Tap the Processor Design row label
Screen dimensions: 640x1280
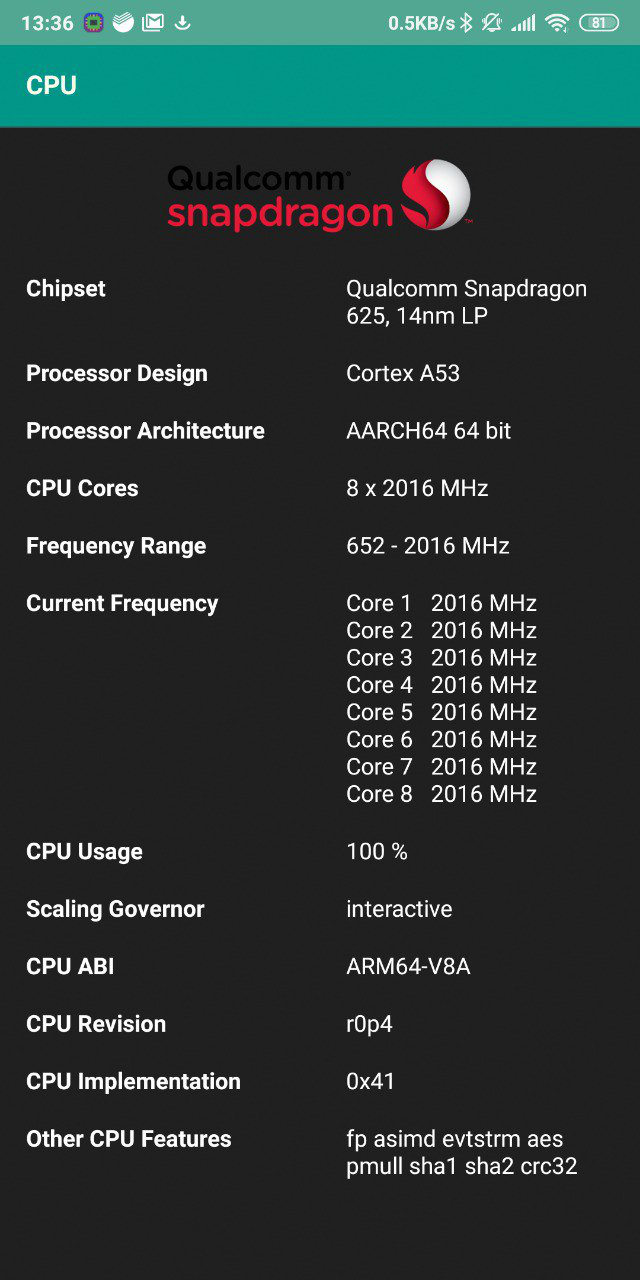coord(117,373)
